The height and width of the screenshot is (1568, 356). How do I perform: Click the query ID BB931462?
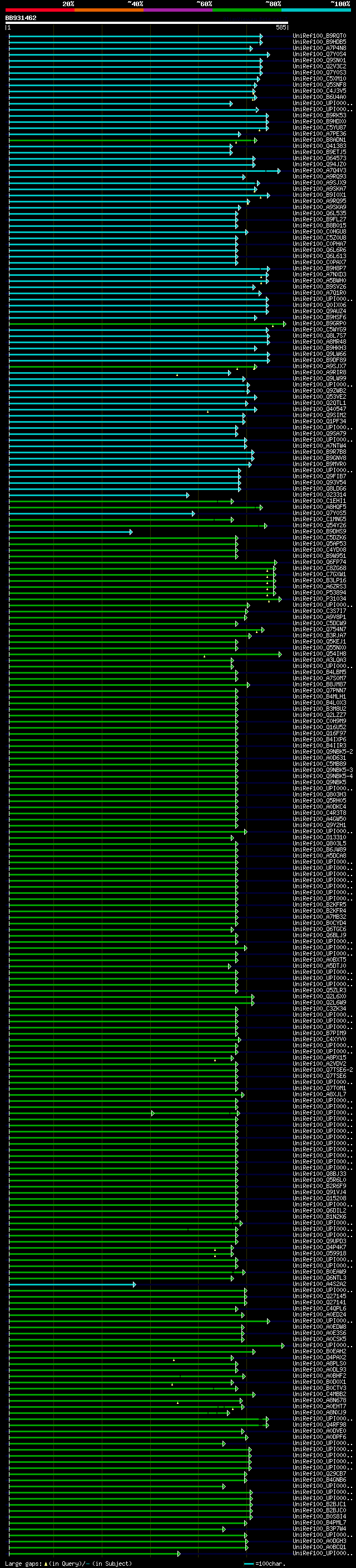21,18
